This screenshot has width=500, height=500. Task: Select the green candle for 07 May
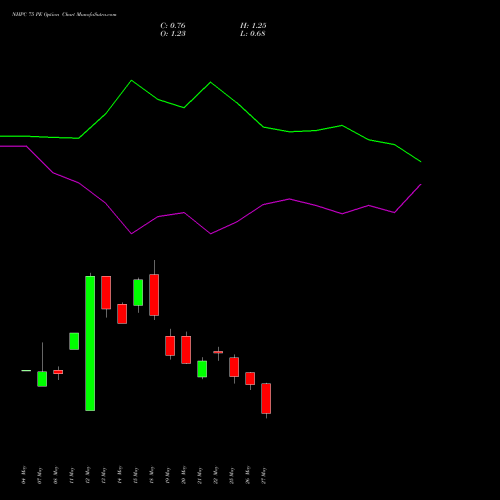pos(42,379)
